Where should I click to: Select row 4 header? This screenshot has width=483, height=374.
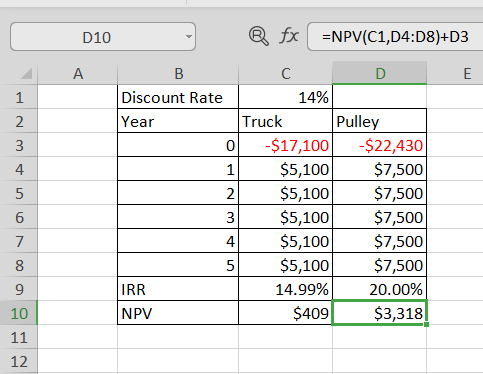[19, 169]
